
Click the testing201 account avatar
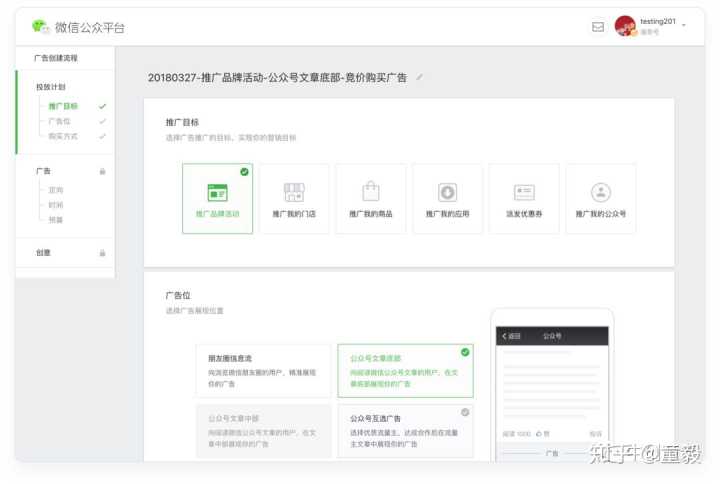625,26
